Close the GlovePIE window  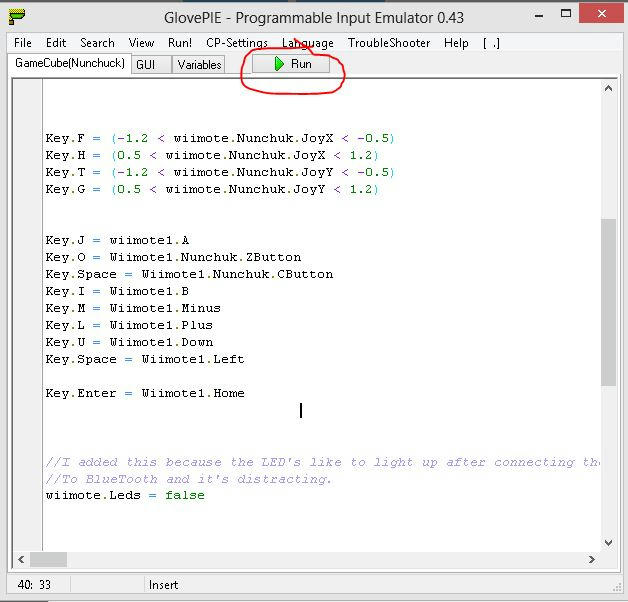click(x=602, y=14)
